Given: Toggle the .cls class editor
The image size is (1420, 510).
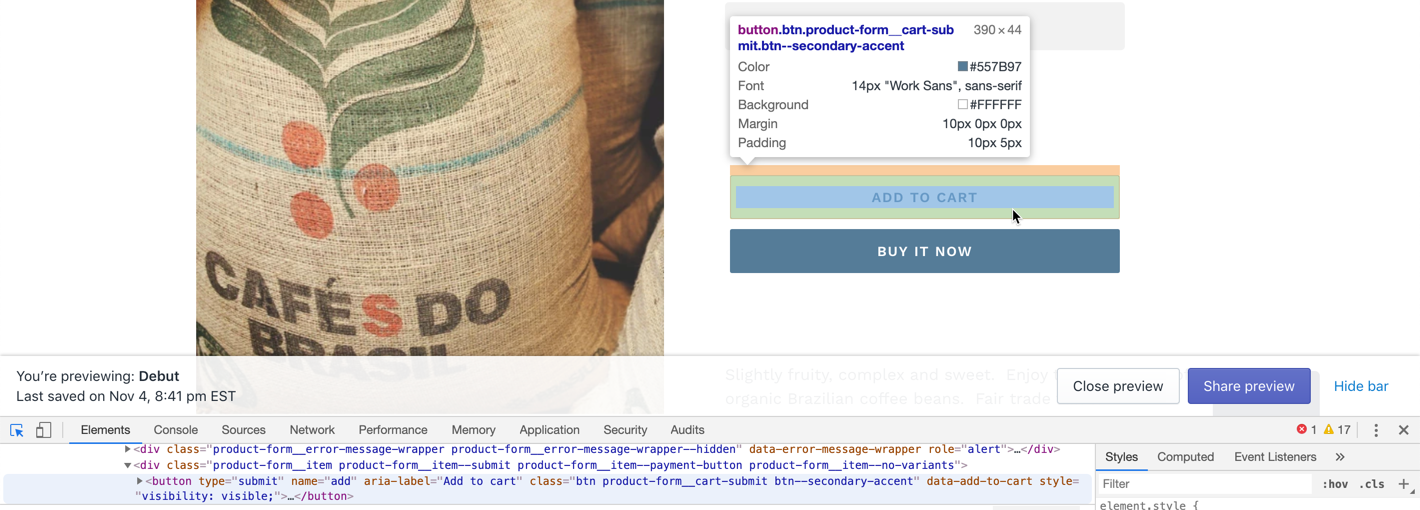Looking at the screenshot, I should point(1372,484).
